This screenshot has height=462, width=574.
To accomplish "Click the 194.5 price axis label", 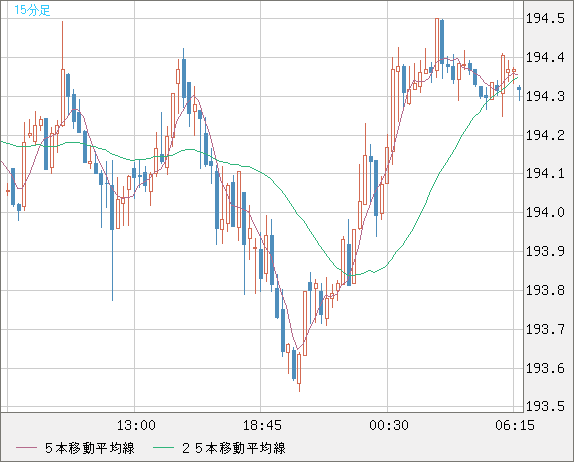I will (545, 18).
